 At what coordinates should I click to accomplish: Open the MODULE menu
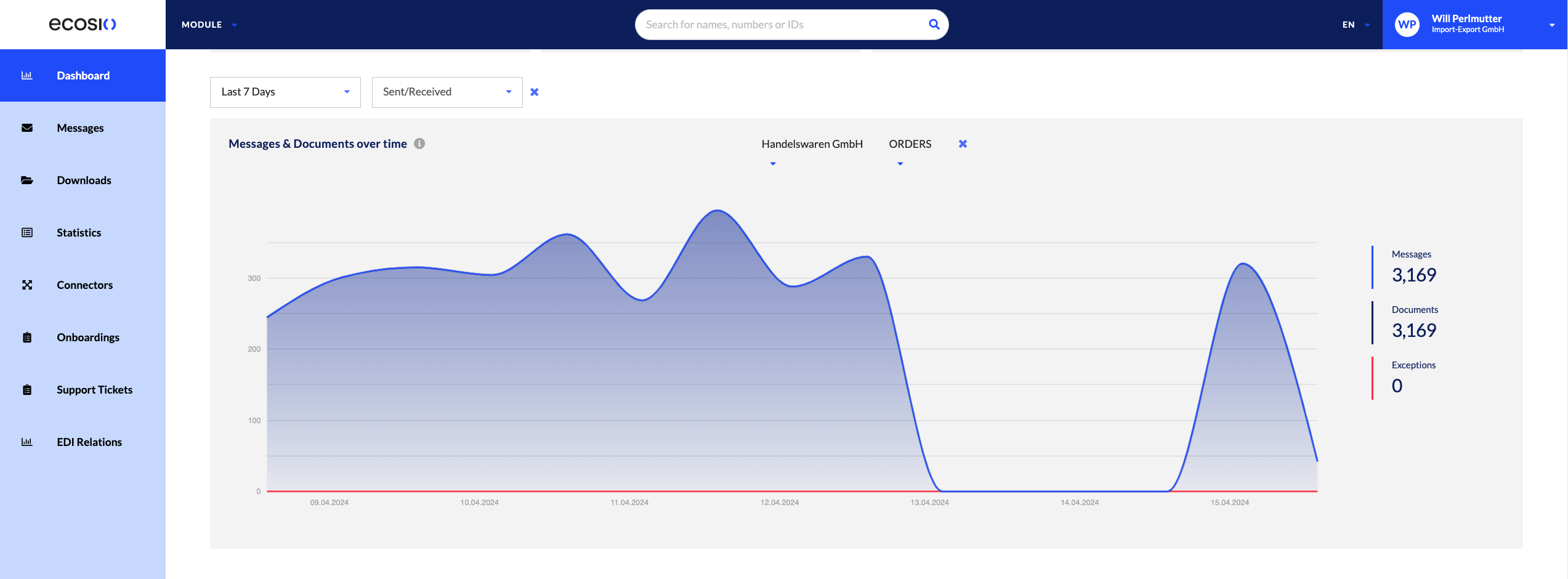[209, 25]
